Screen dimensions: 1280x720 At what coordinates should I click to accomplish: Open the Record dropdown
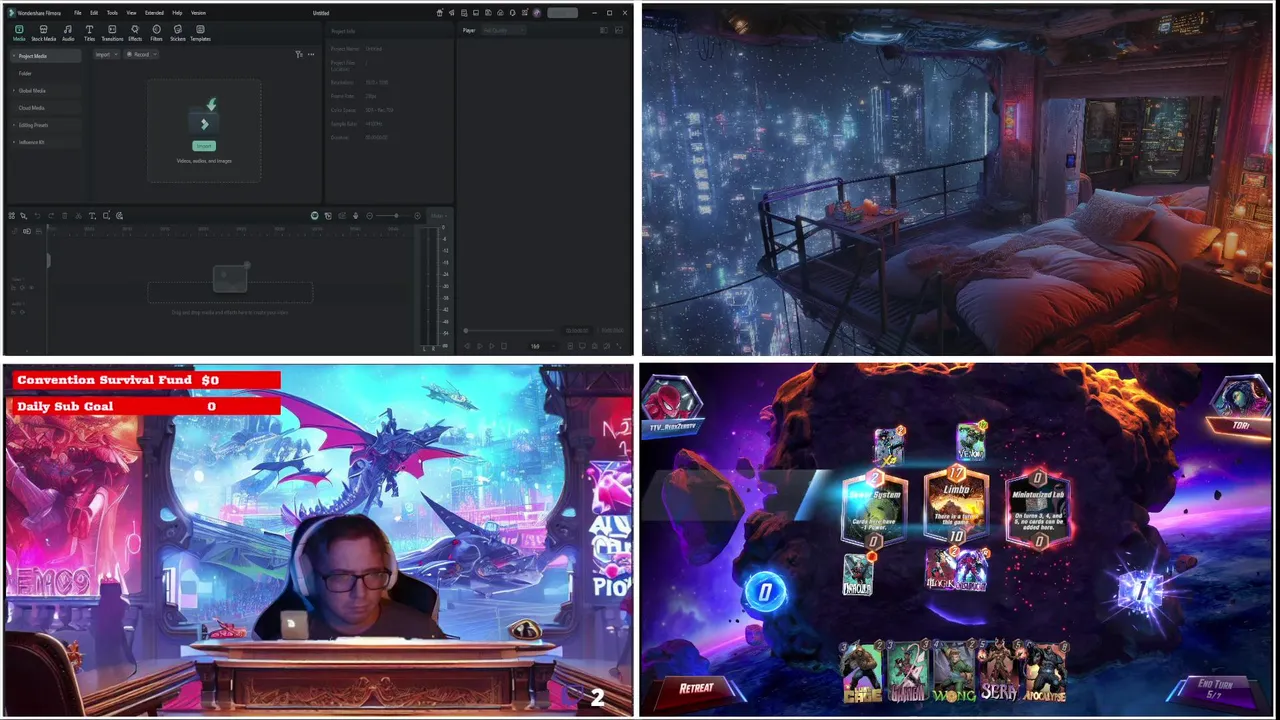(x=141, y=54)
